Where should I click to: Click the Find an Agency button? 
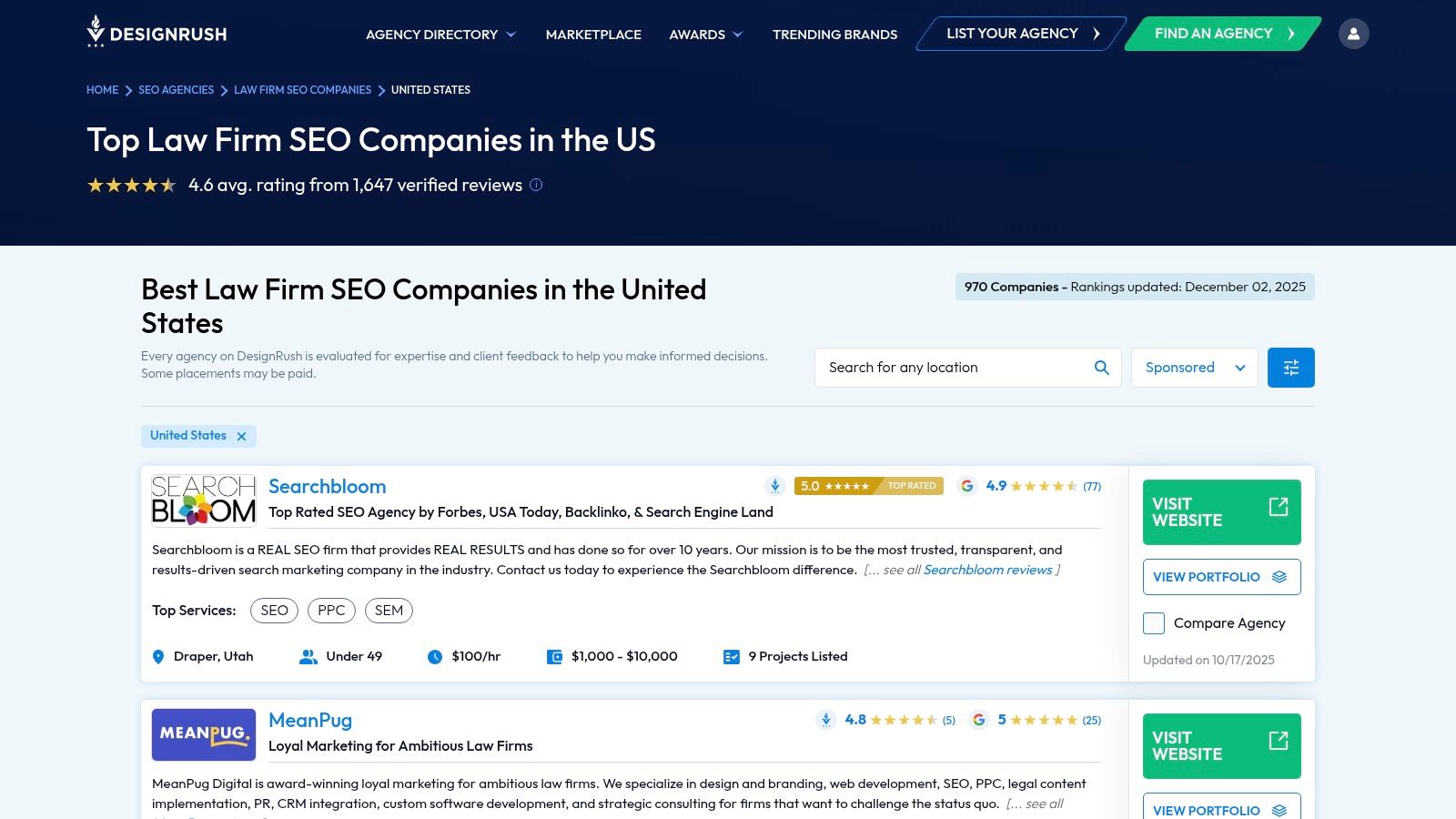click(x=1222, y=34)
